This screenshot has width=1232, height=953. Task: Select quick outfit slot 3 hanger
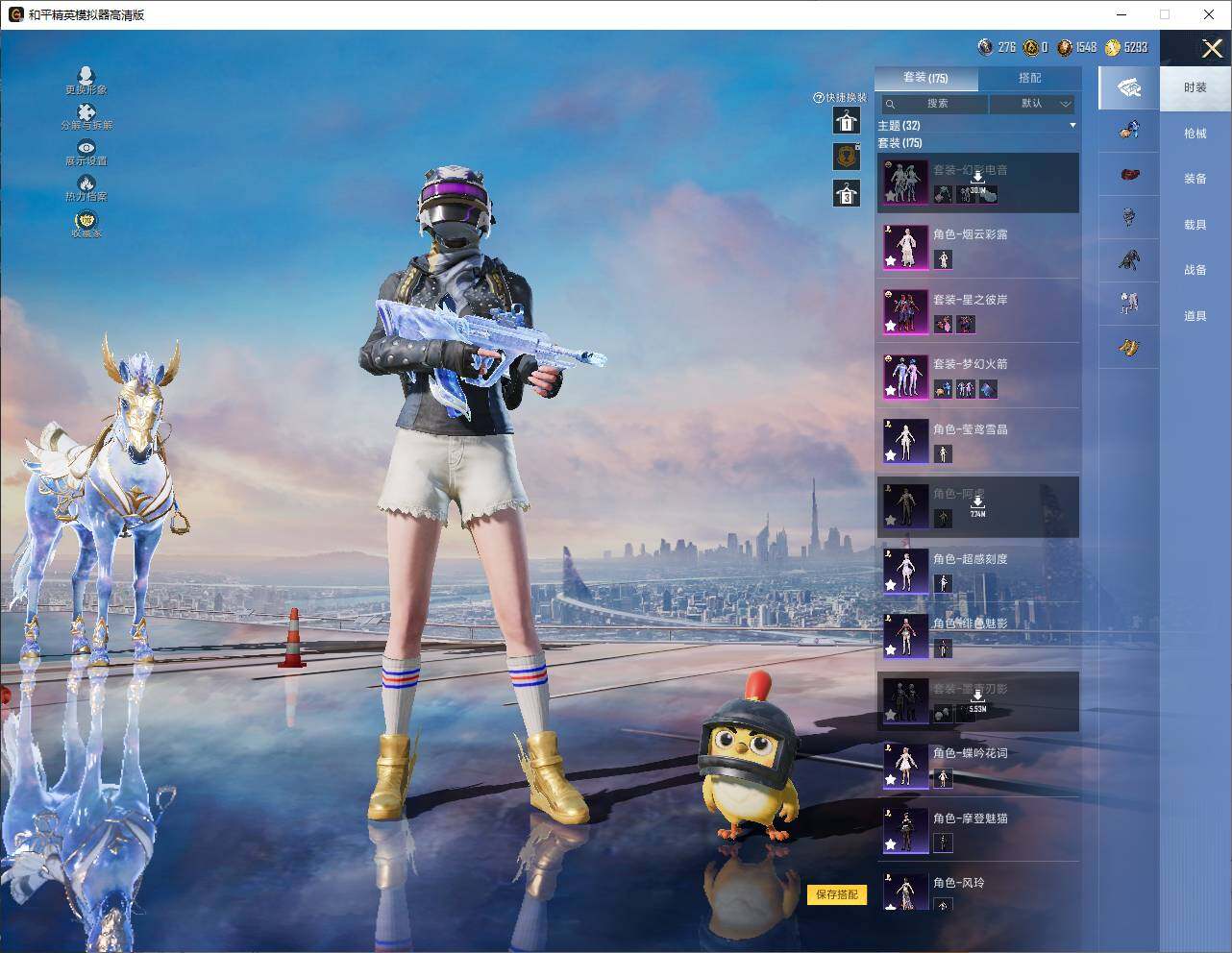pyautogui.click(x=846, y=193)
